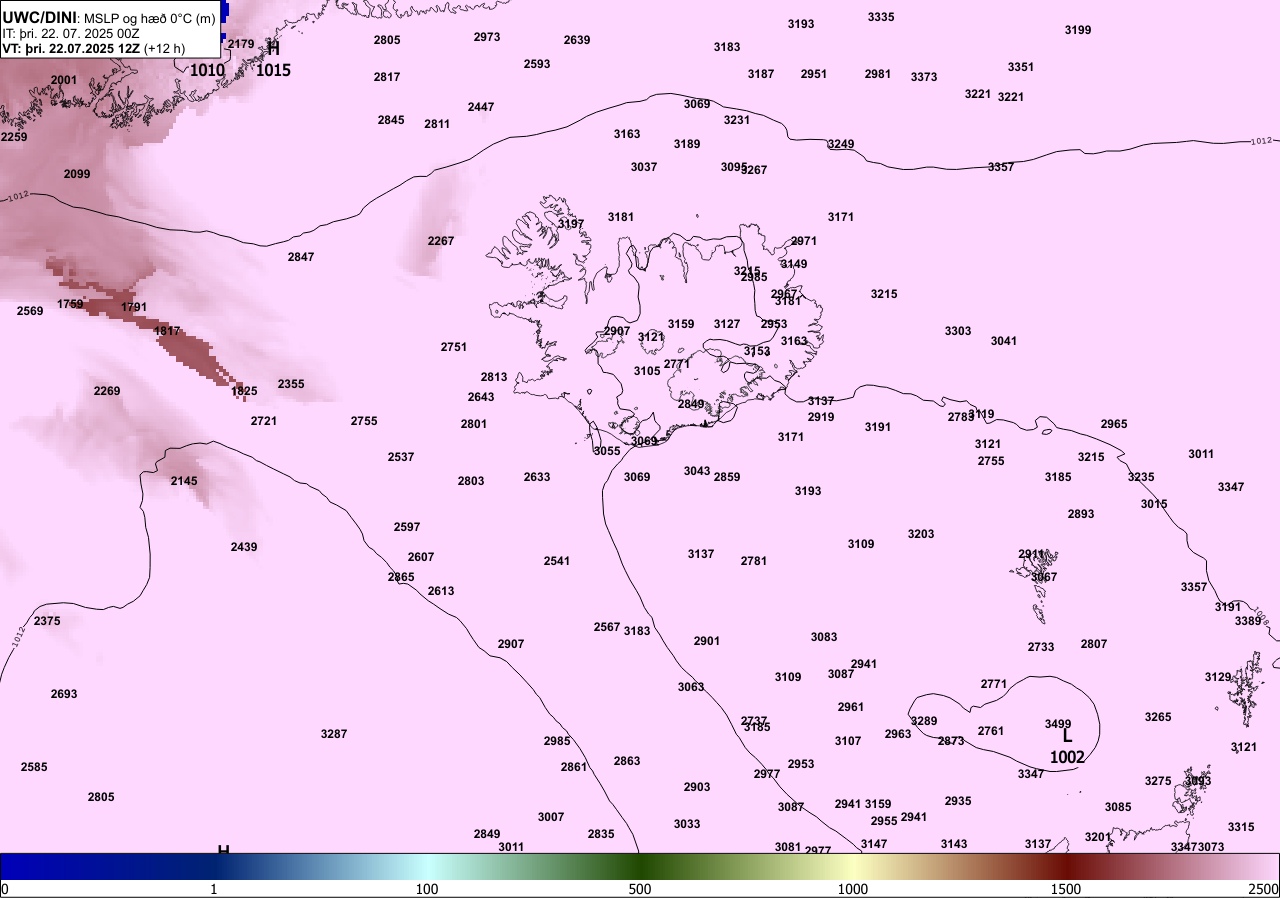Image resolution: width=1280 pixels, height=898 pixels.
Task: Click the 3499 height value
Action: pyautogui.click(x=1058, y=723)
